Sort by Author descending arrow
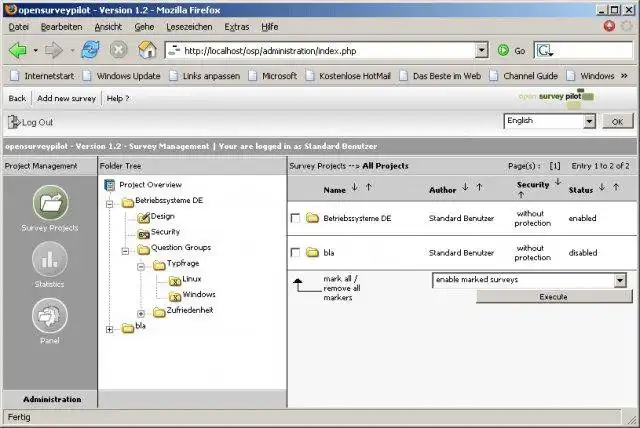 pyautogui.click(x=465, y=187)
